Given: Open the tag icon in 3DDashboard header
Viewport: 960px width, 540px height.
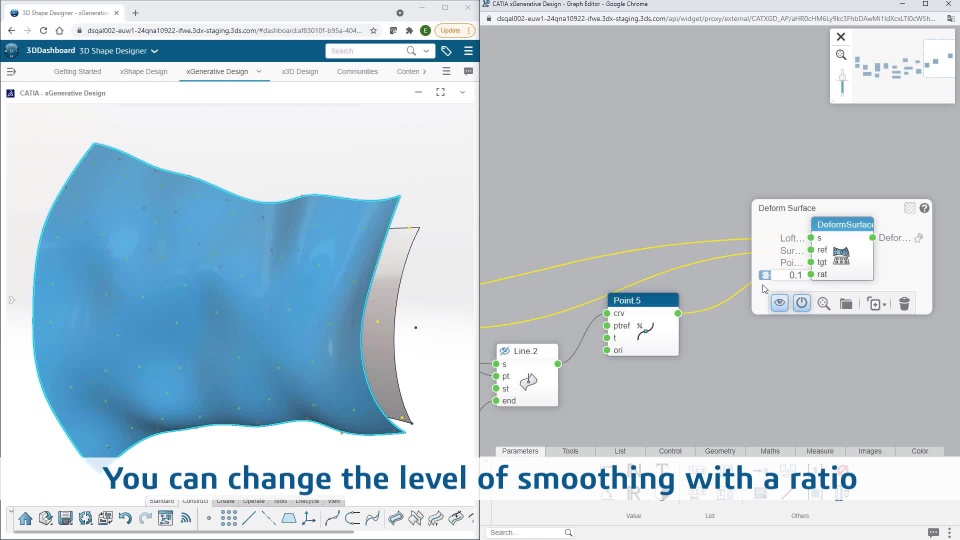Looking at the screenshot, I should click(x=446, y=51).
